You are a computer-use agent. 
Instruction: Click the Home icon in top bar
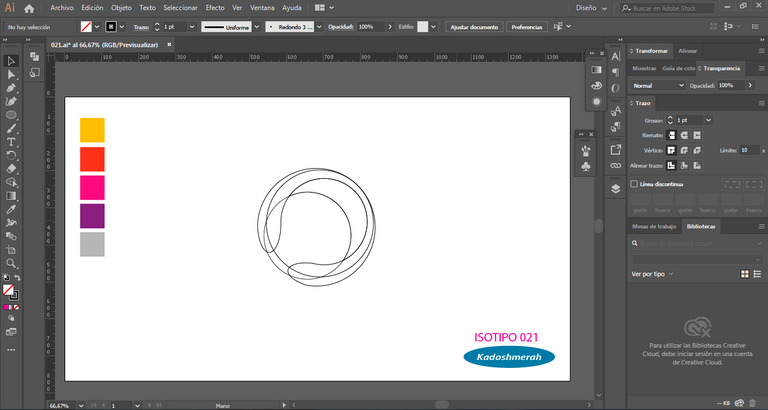pos(29,8)
